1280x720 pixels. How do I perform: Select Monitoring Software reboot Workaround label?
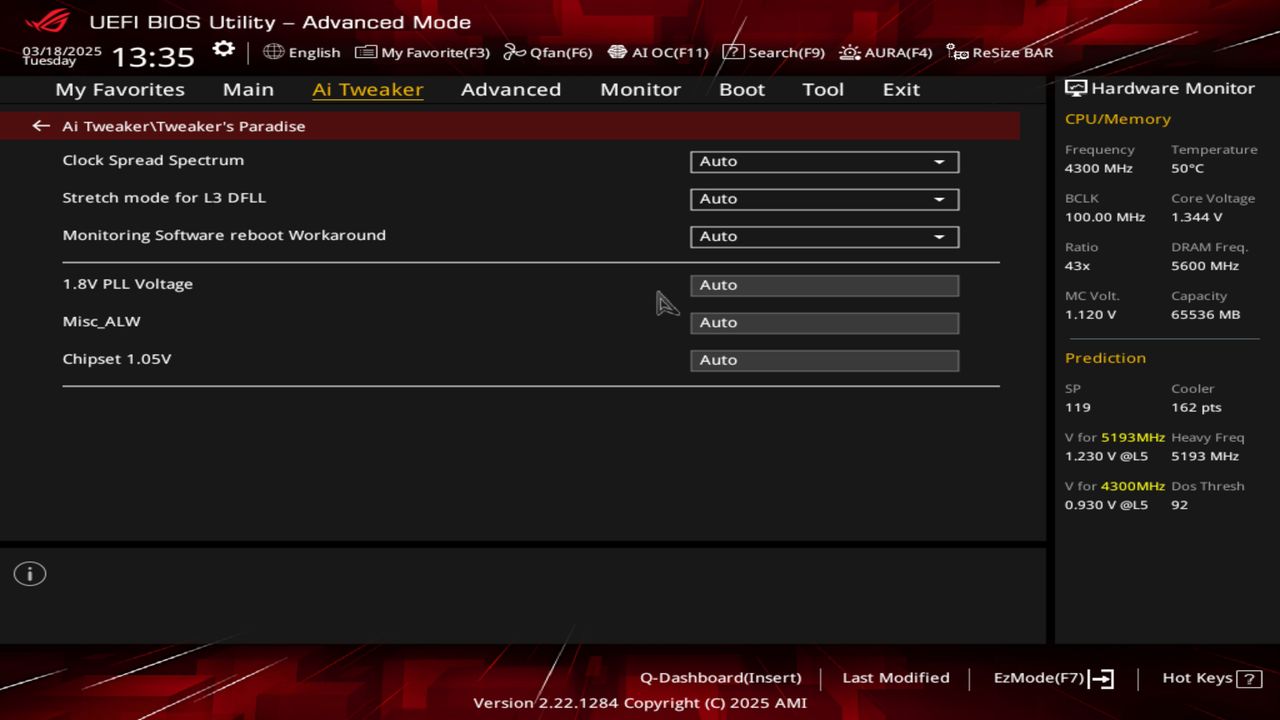click(x=224, y=235)
